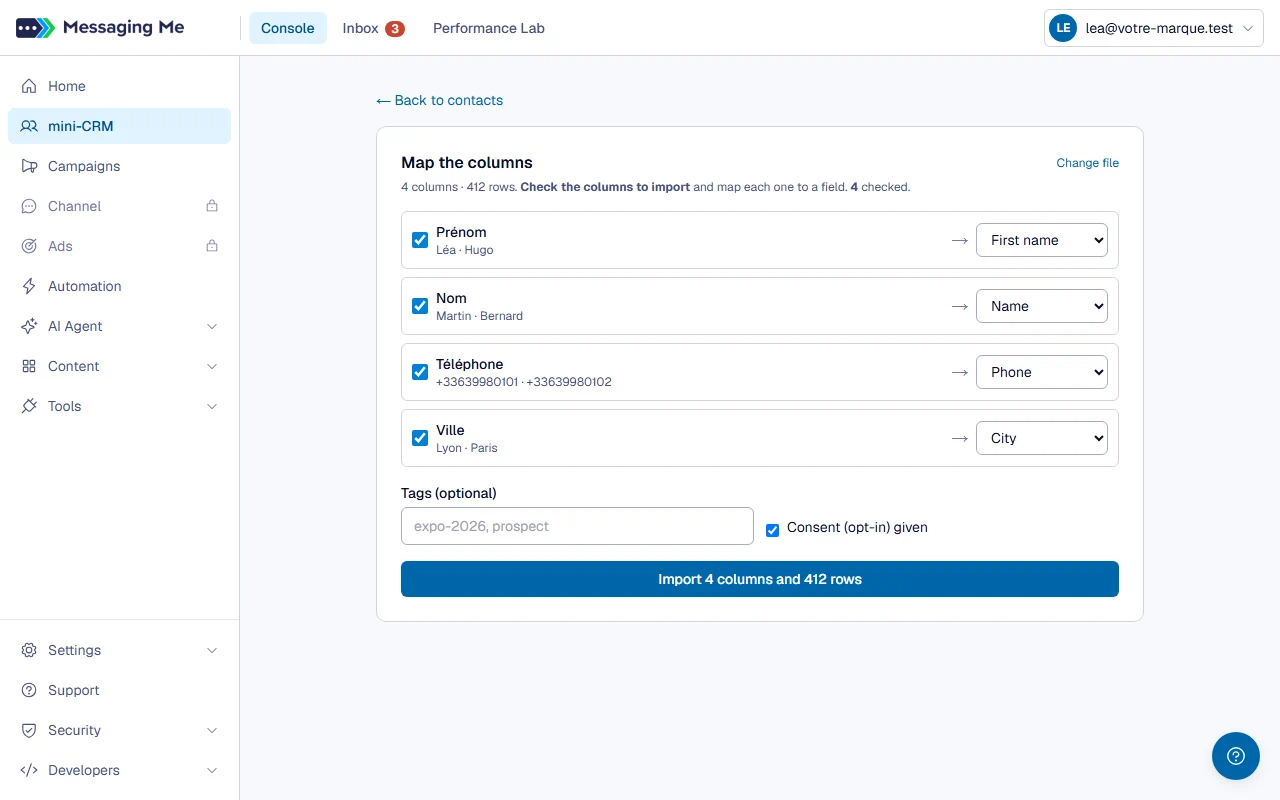
Task: Expand the Developers section chevron
Action: (212, 770)
